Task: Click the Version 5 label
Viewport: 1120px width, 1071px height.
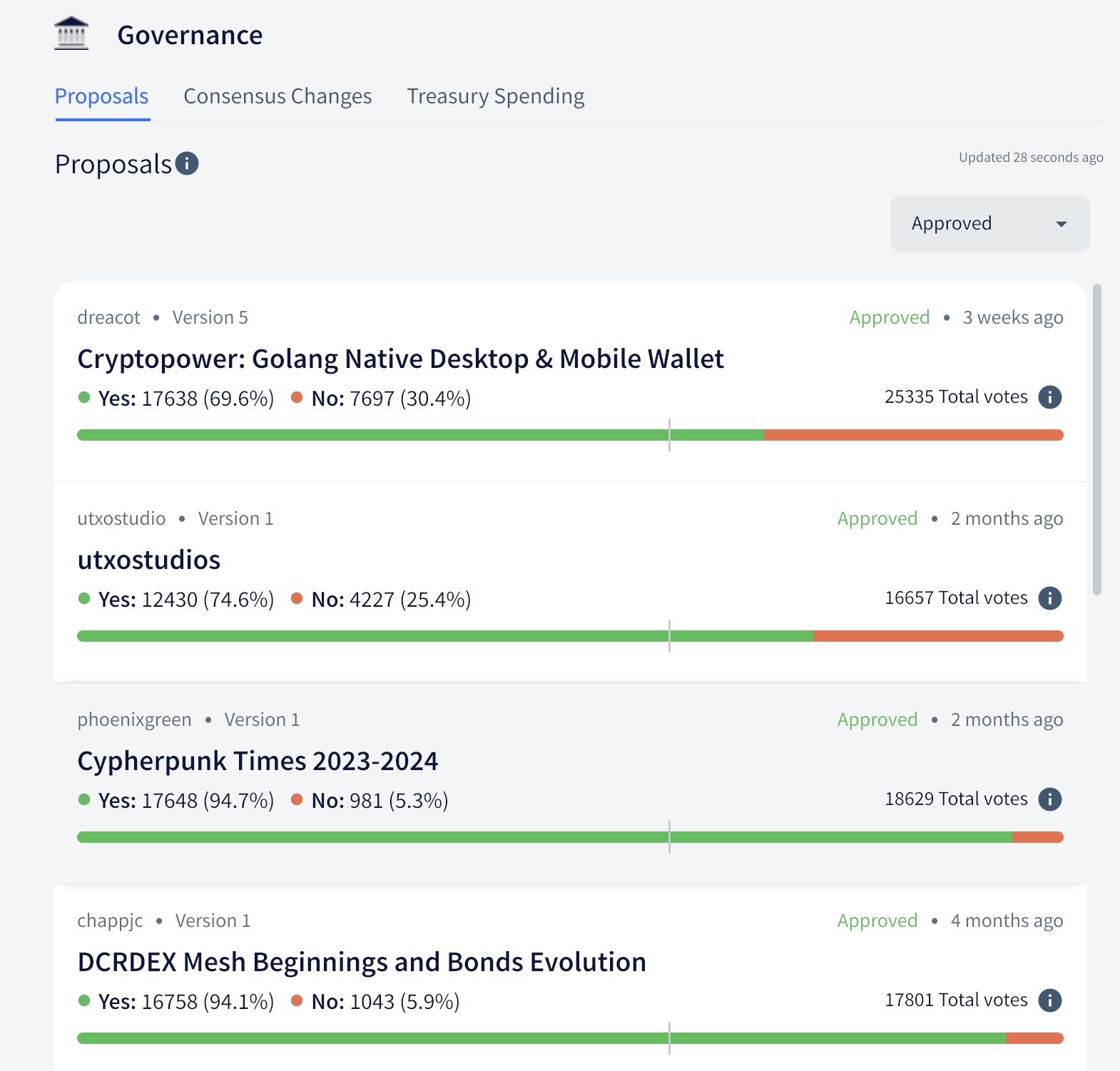Action: click(210, 317)
